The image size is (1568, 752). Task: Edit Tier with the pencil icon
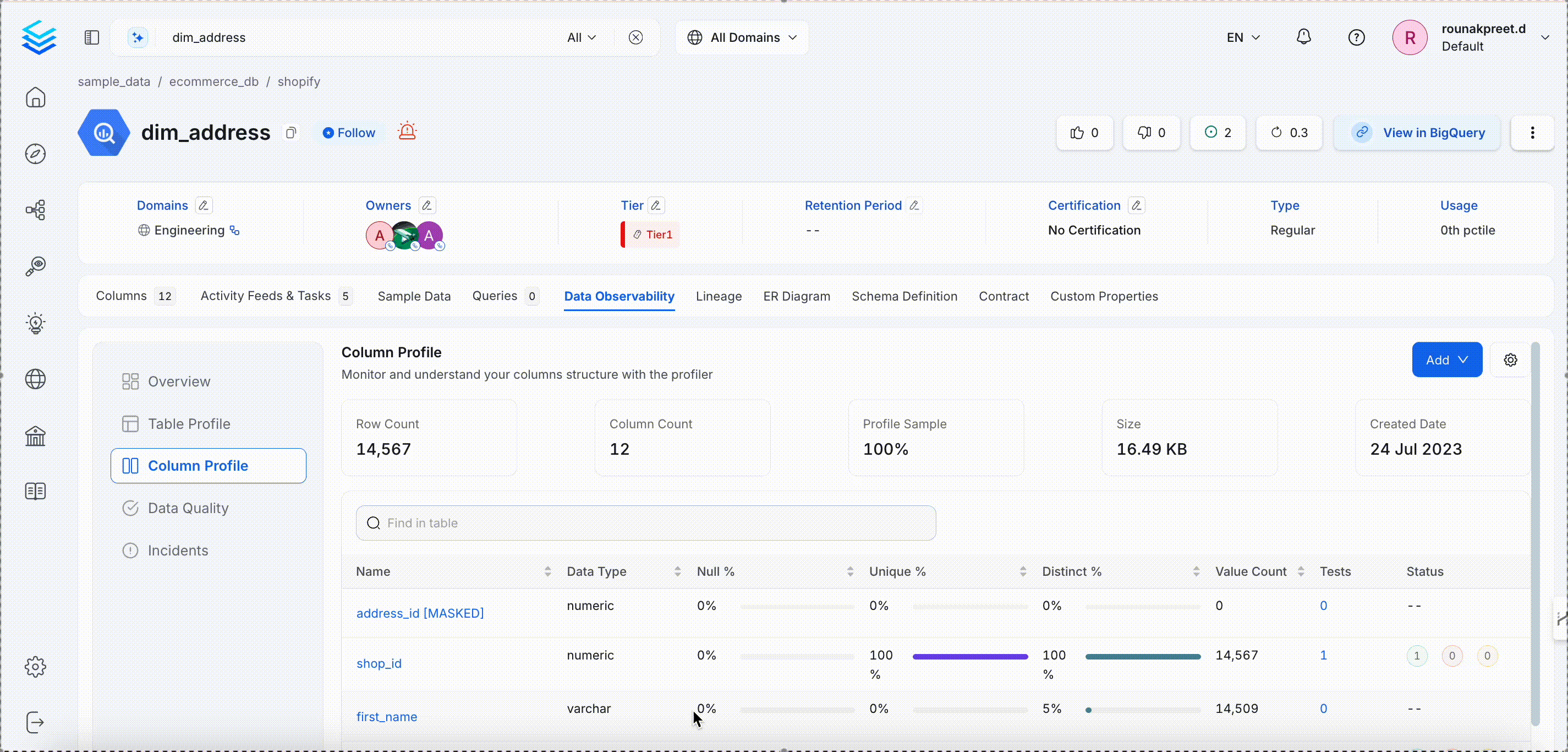656,206
